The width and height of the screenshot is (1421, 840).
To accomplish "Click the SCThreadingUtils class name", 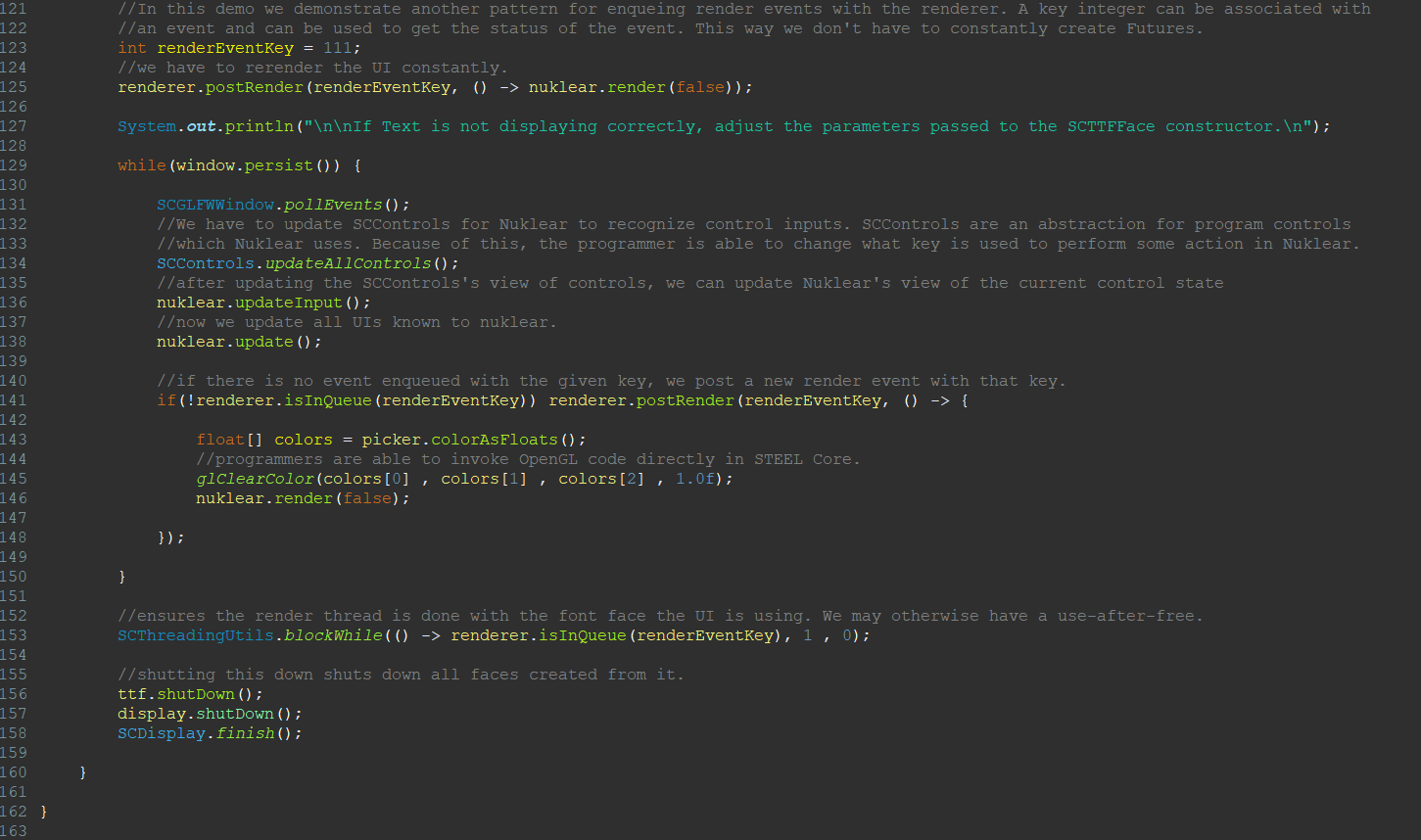I will [196, 635].
